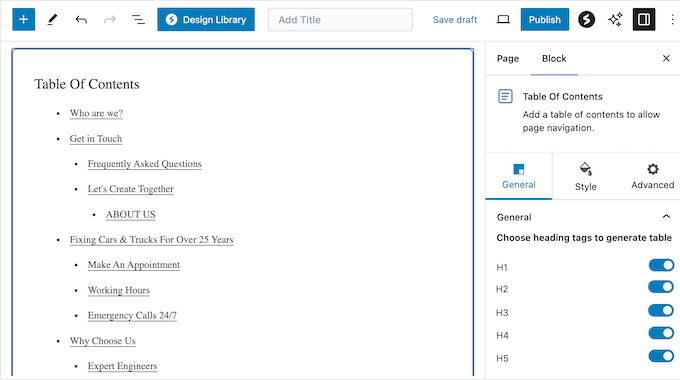Viewport: 680px width, 380px height.
Task: Click the block description in the sidebar
Action: point(591,121)
